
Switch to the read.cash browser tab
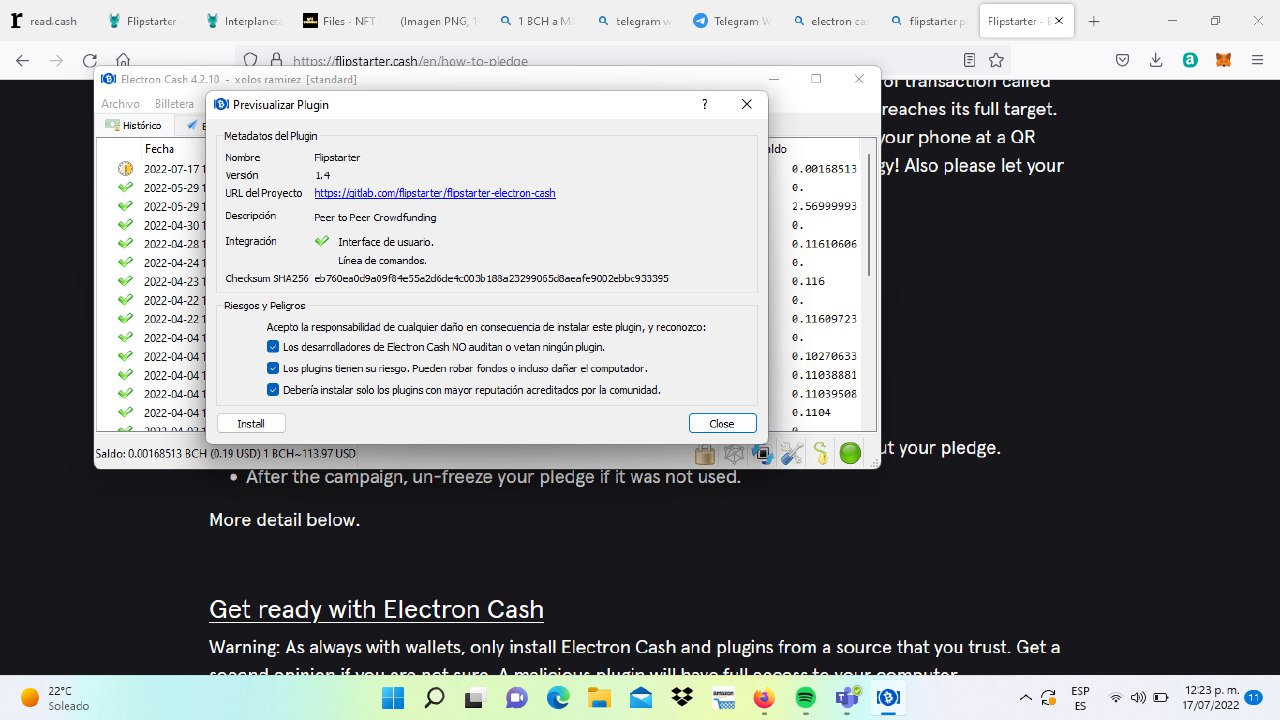pos(47,21)
